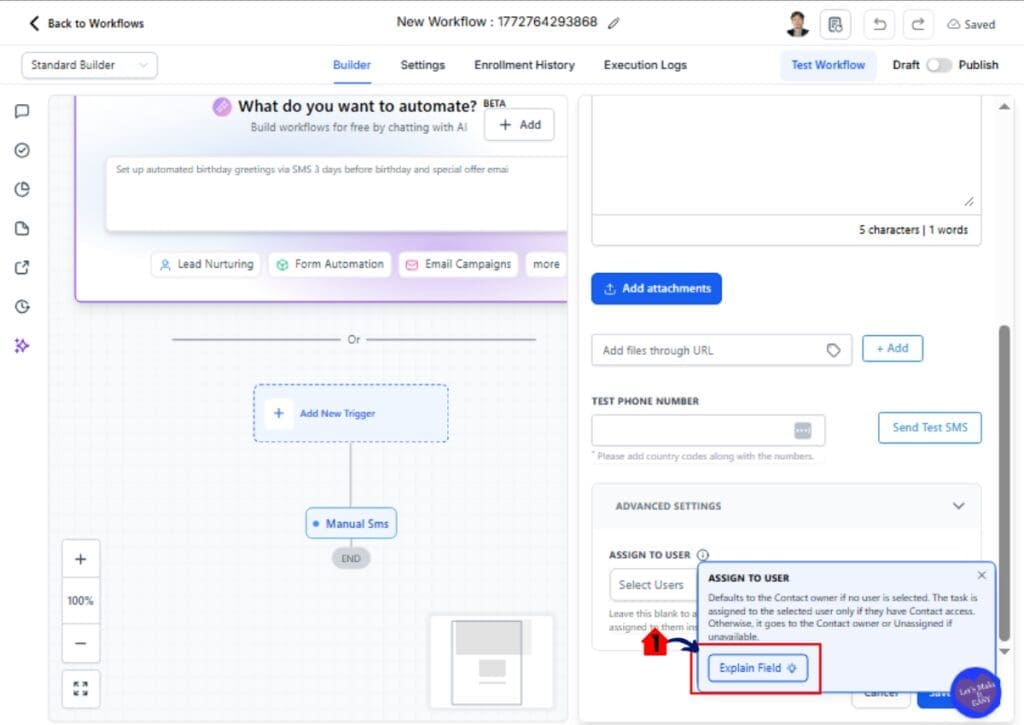
Task: Open the checkmark circle sidebar icon
Action: coord(22,150)
